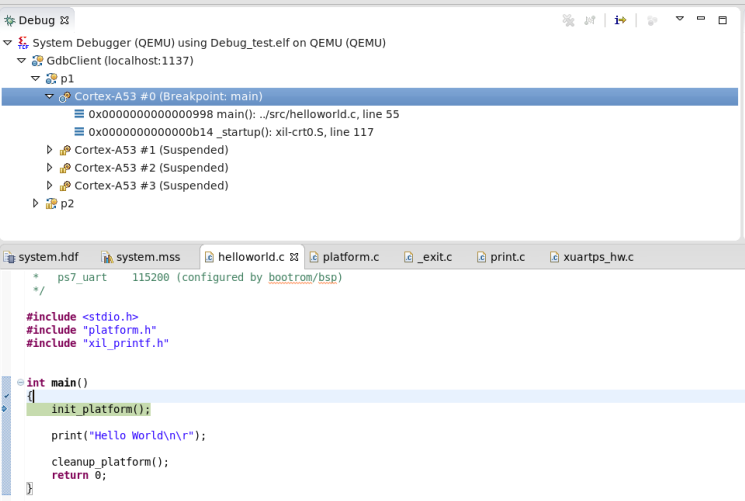Collapse the Cortex-A53 #0 node
The image size is (745, 501).
(49, 96)
